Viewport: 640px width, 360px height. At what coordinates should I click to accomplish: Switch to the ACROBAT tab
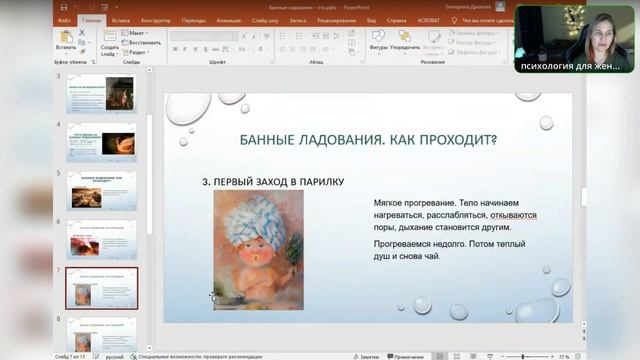point(429,20)
